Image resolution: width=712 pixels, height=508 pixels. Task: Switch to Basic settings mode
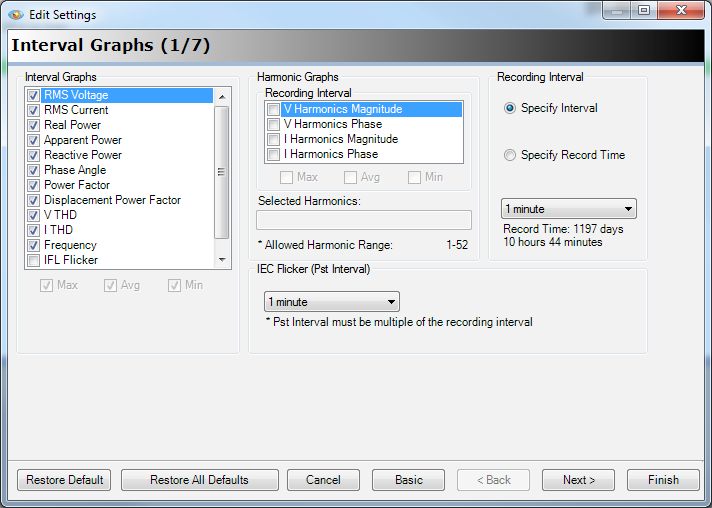pyautogui.click(x=408, y=480)
